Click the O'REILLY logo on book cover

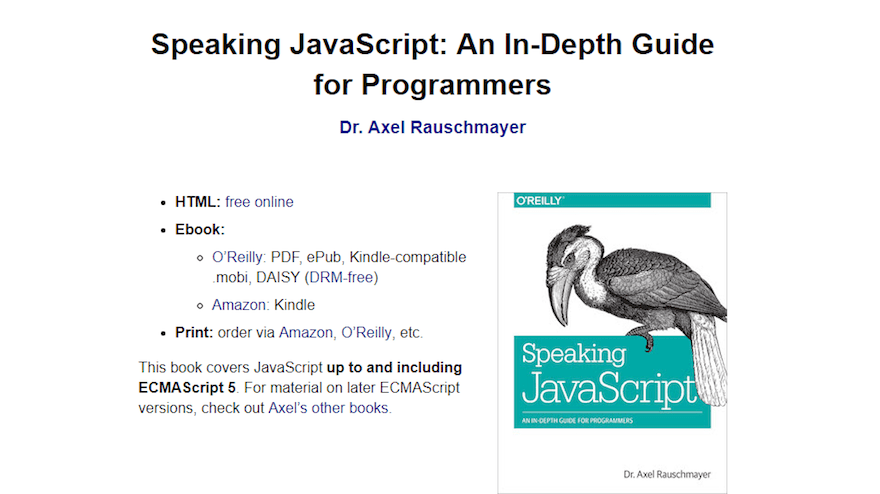(540, 200)
